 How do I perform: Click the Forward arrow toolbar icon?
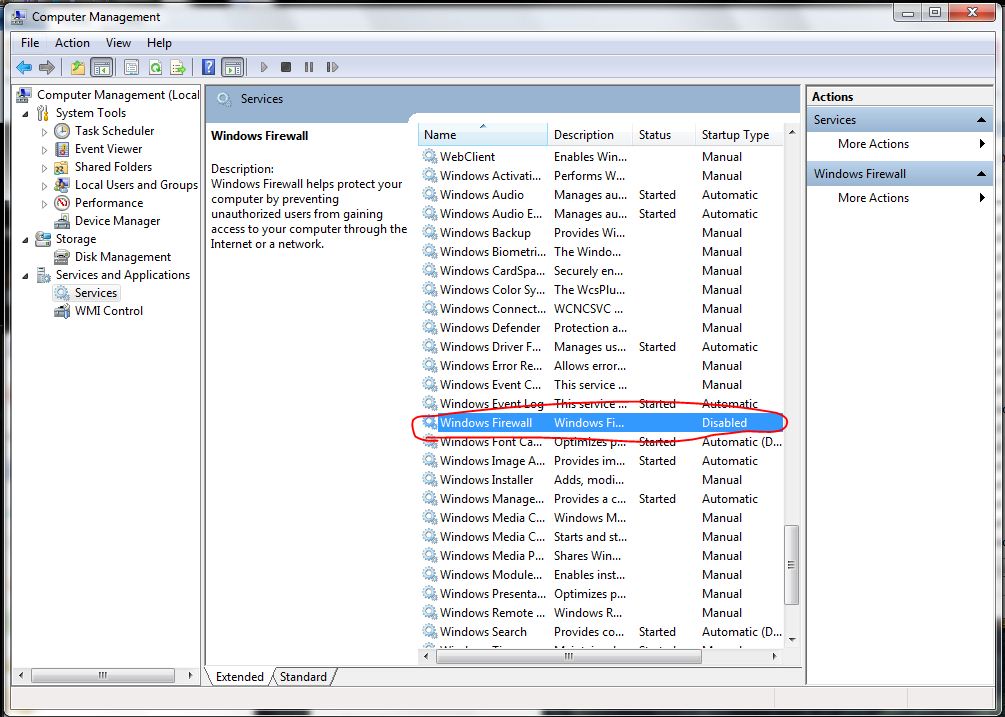point(47,67)
